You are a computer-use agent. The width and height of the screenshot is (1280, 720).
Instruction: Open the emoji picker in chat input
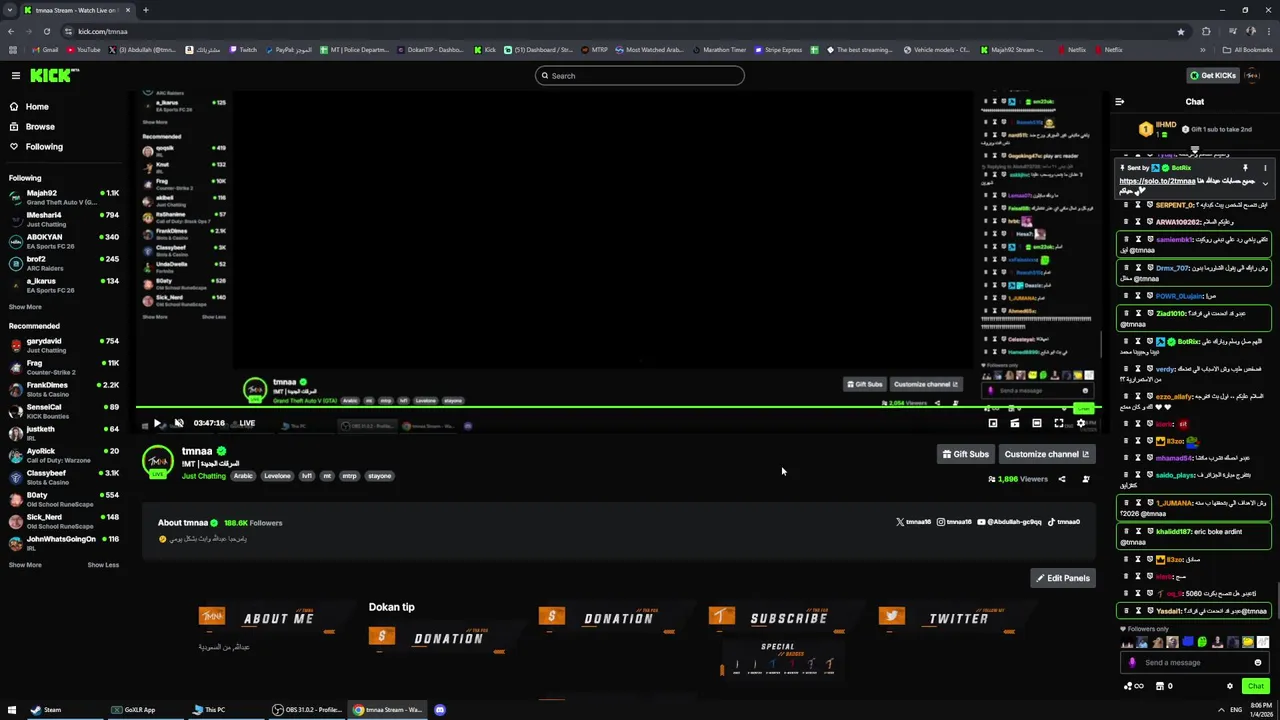coord(1258,663)
